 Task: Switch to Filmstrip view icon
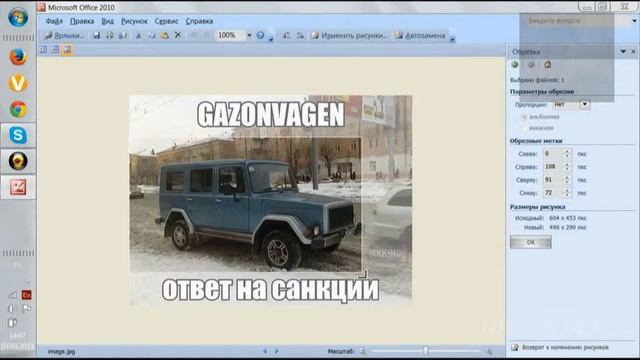point(55,50)
